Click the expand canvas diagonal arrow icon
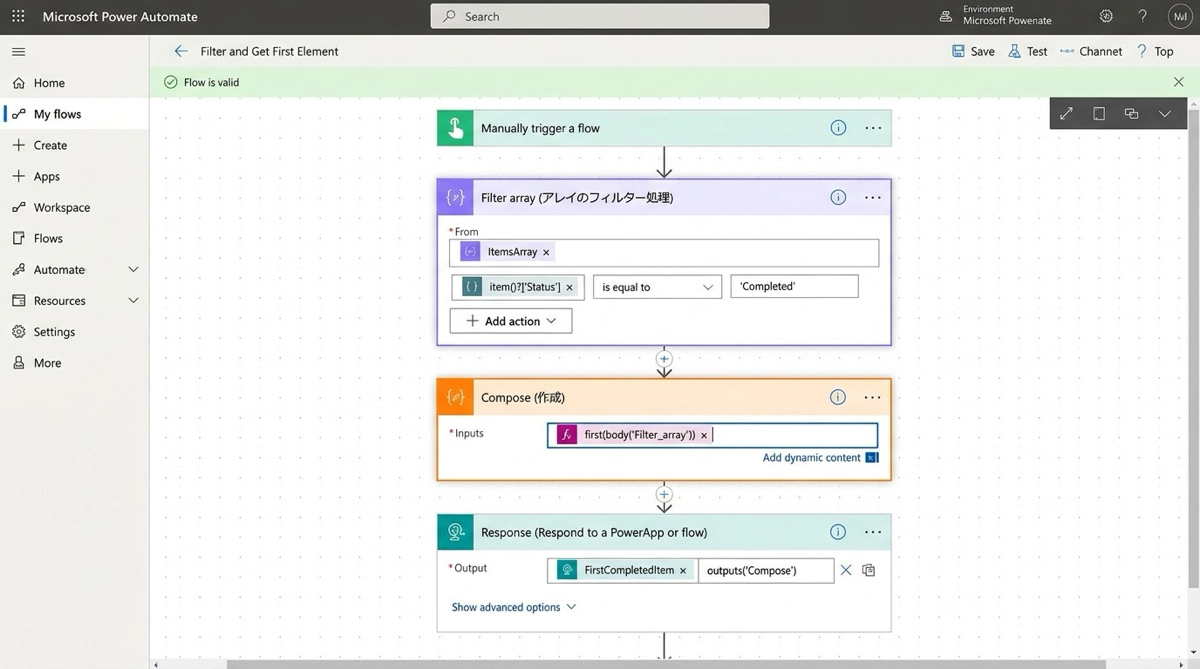The image size is (1200, 669). [x=1066, y=114]
